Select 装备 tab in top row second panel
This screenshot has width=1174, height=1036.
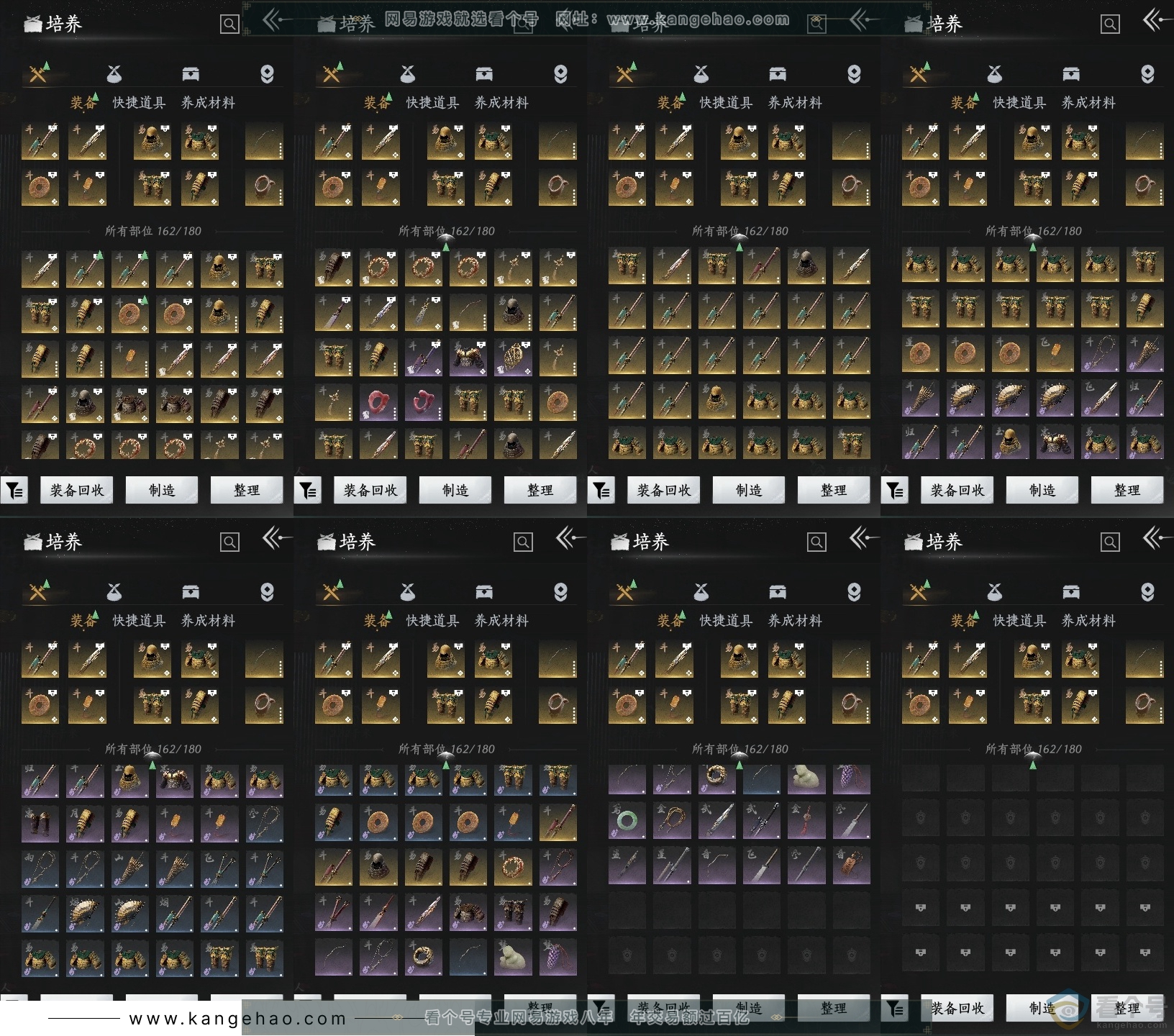pyautogui.click(x=376, y=103)
